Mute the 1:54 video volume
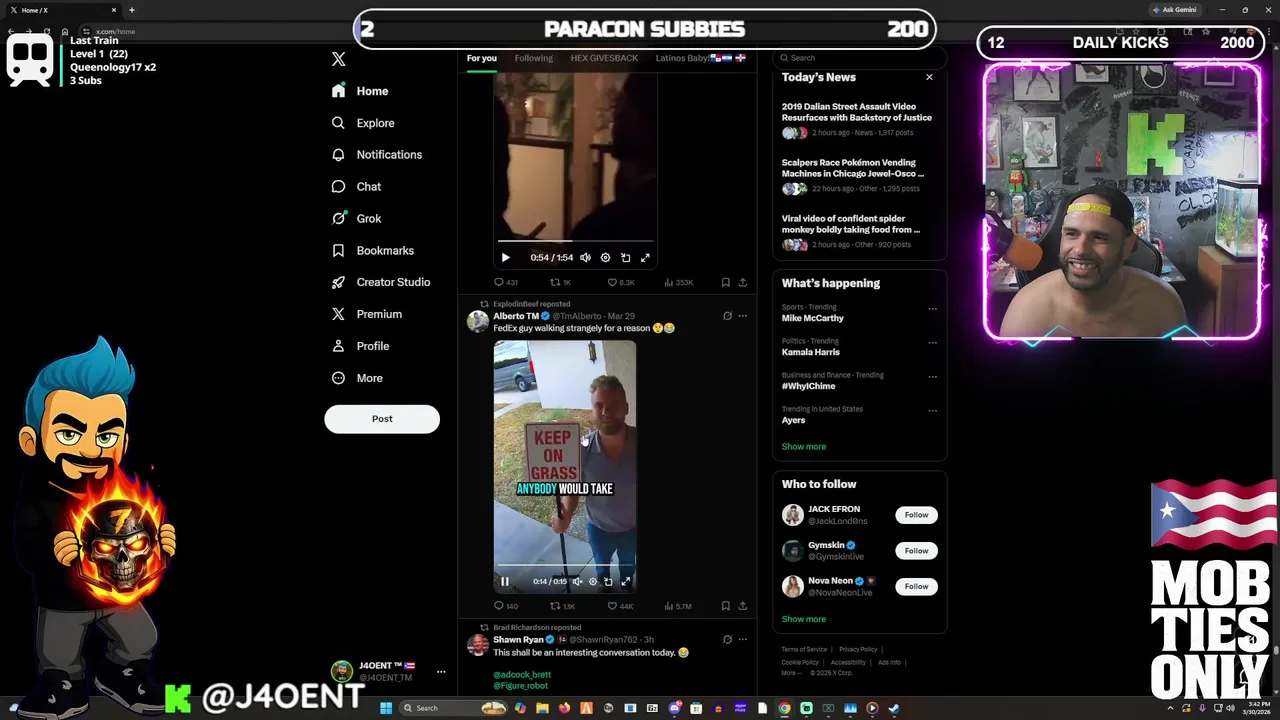 point(585,258)
